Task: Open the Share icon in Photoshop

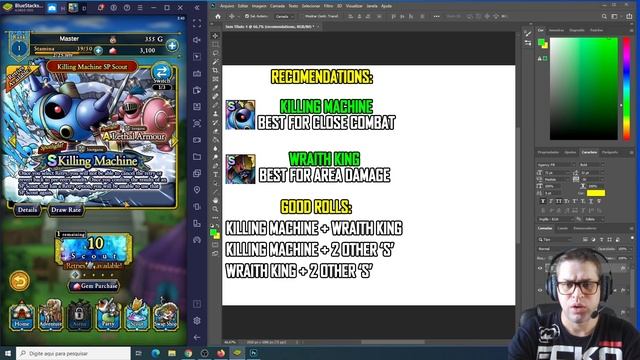Action: pos(629,16)
